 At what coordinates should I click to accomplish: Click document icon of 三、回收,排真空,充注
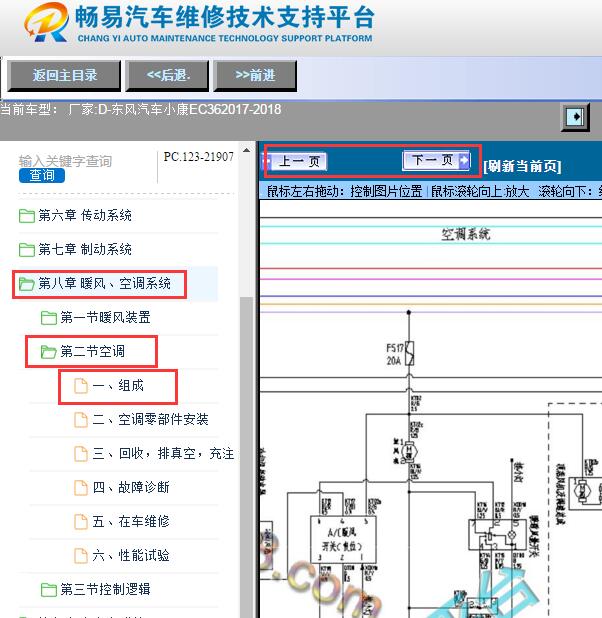[81, 454]
